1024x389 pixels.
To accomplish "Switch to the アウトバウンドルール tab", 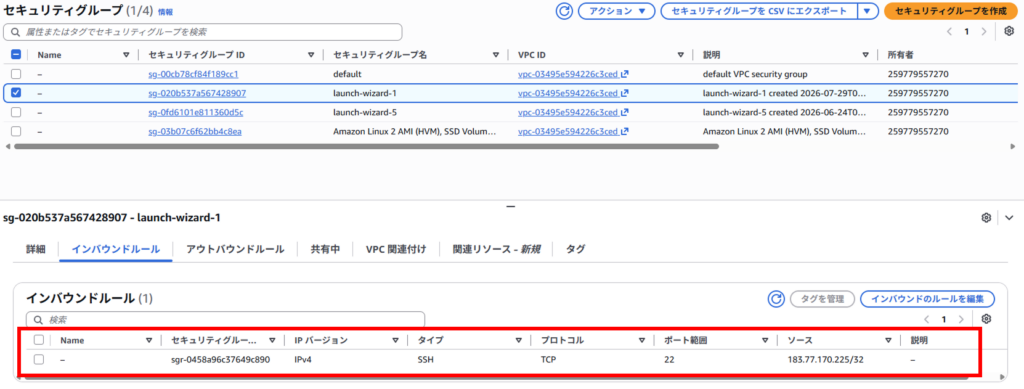I will point(235,249).
